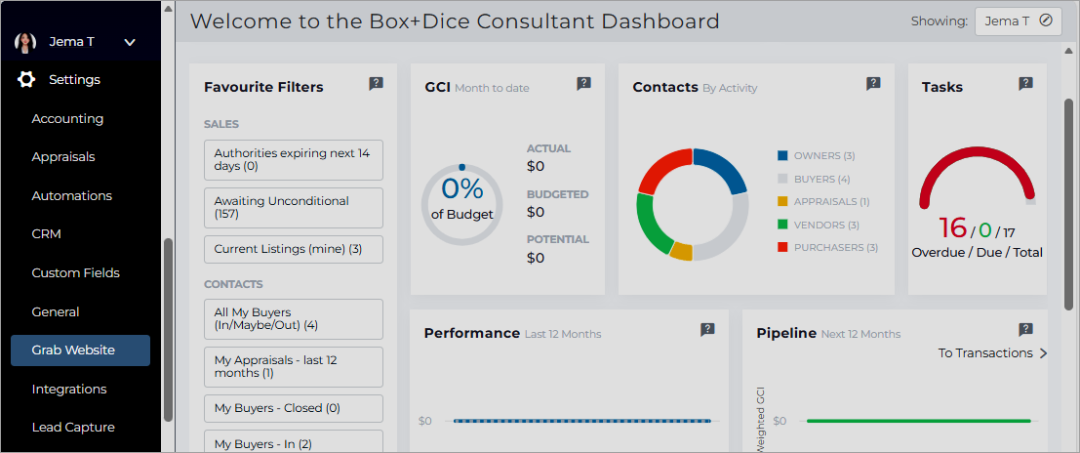Click the Settings gear icon
This screenshot has height=453, width=1080.
26,80
